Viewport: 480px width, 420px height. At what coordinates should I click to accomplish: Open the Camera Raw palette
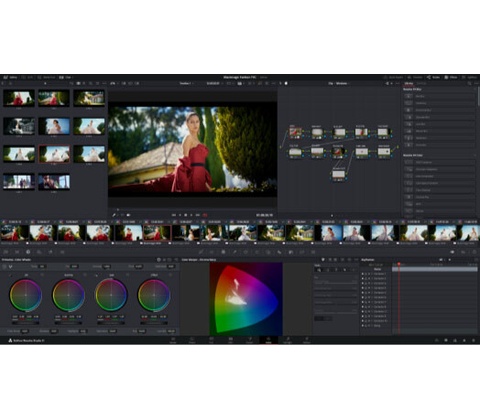[6, 252]
